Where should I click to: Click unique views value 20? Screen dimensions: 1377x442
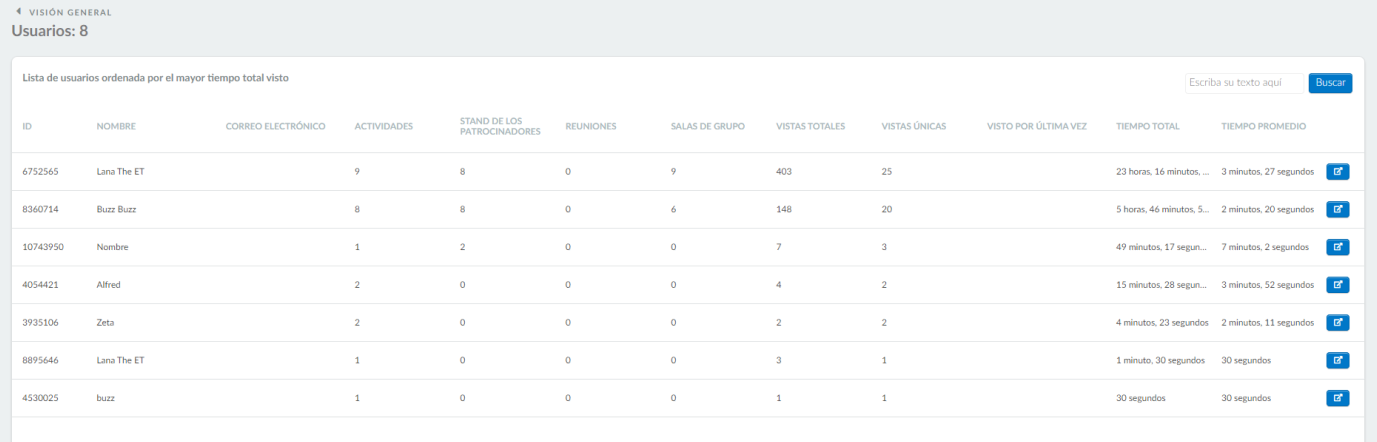[886, 209]
